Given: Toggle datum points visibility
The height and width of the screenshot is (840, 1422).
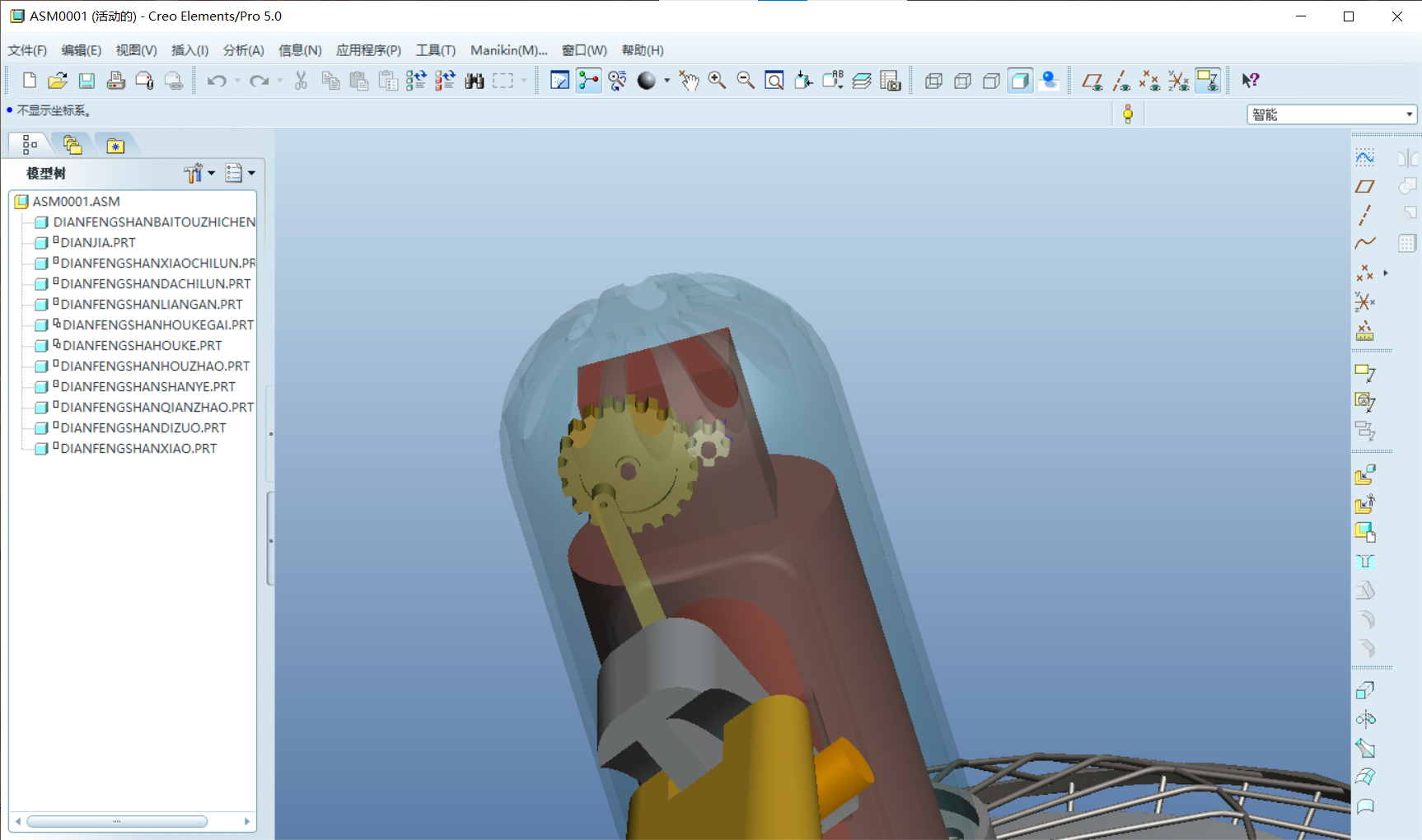Looking at the screenshot, I should (x=1150, y=81).
